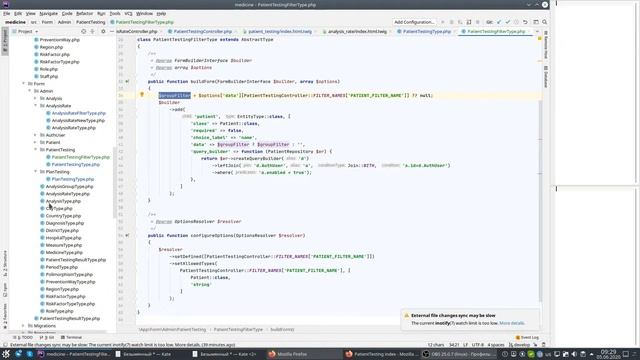This screenshot has width=640, height=360.
Task: Click the project structure window icon
Action: pyautogui.click(x=536, y=22)
